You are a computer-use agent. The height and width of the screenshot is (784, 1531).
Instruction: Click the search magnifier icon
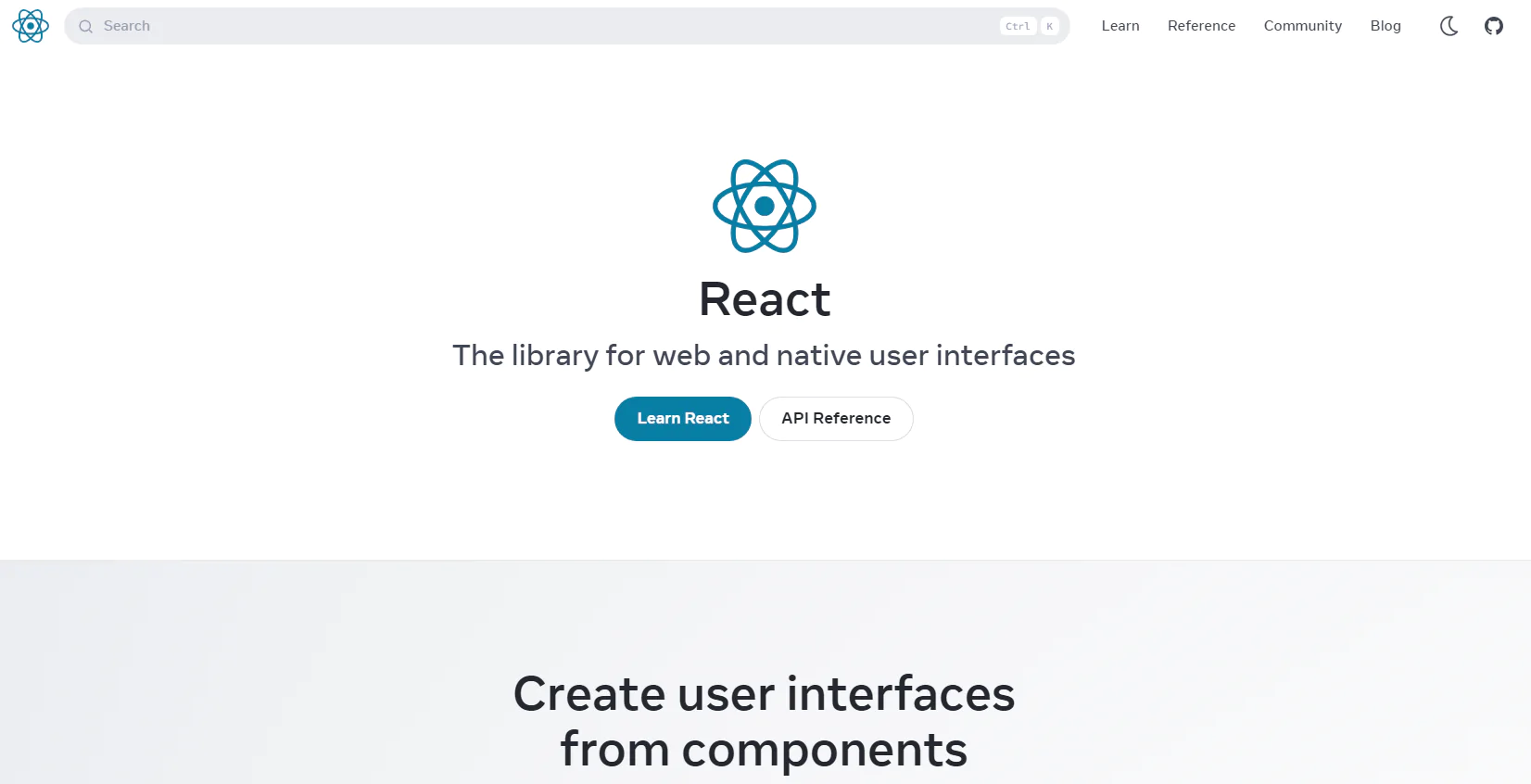pos(86,27)
